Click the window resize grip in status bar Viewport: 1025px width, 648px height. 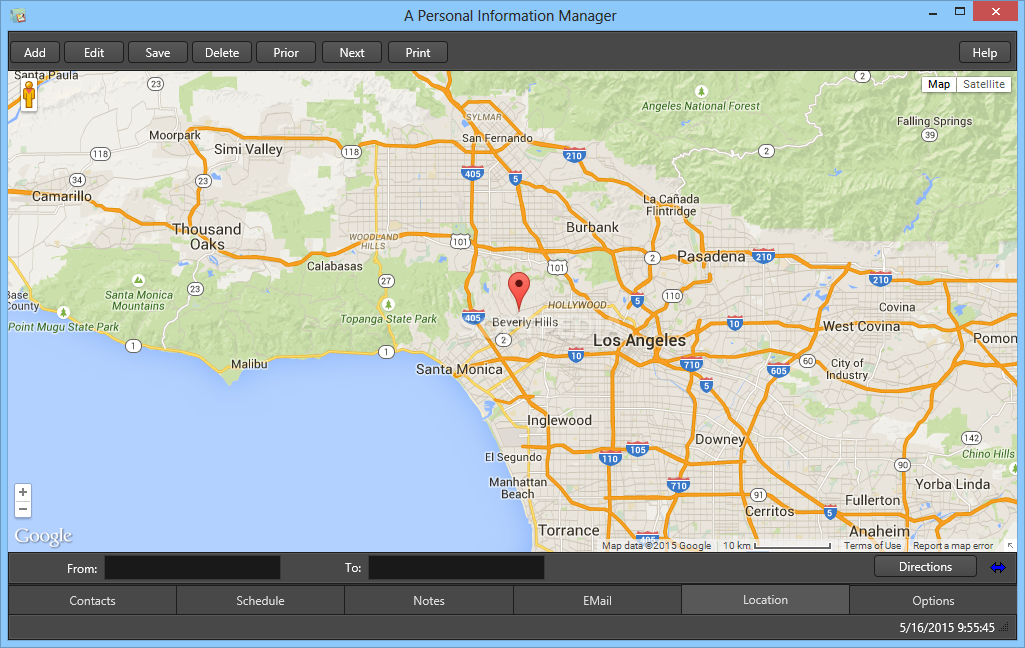[1005, 628]
